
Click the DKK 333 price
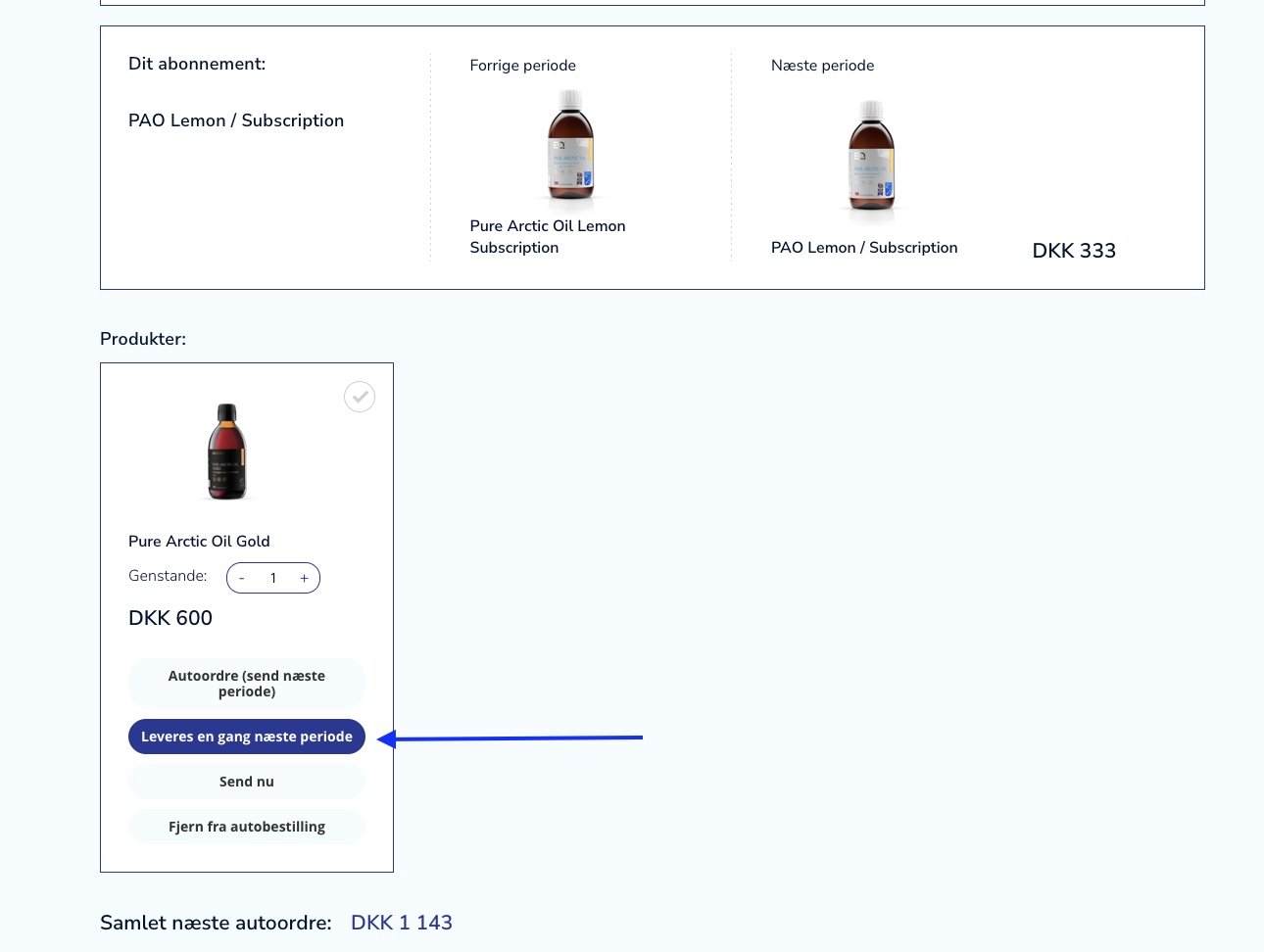(x=1074, y=251)
